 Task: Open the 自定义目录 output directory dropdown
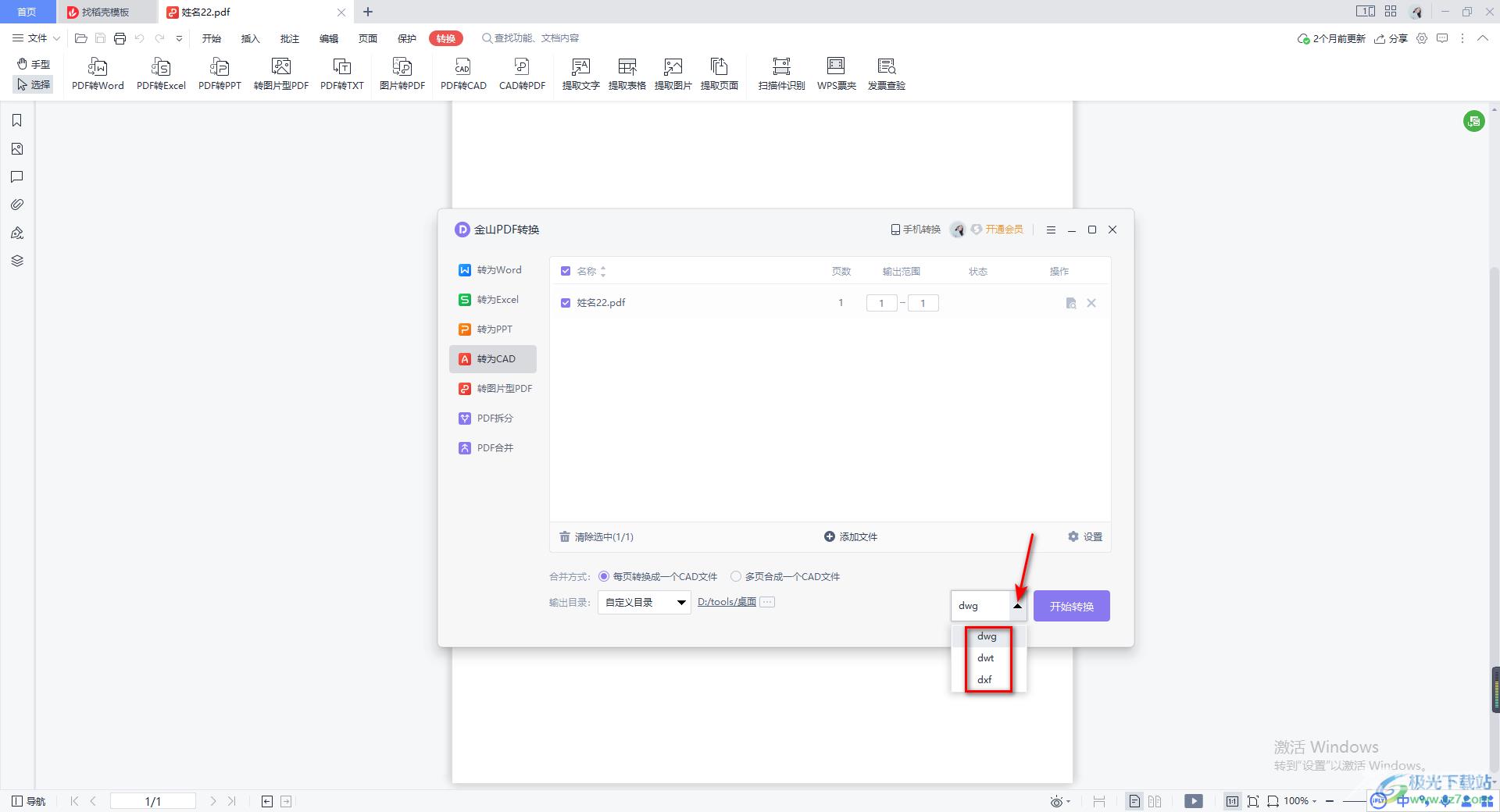coord(645,602)
